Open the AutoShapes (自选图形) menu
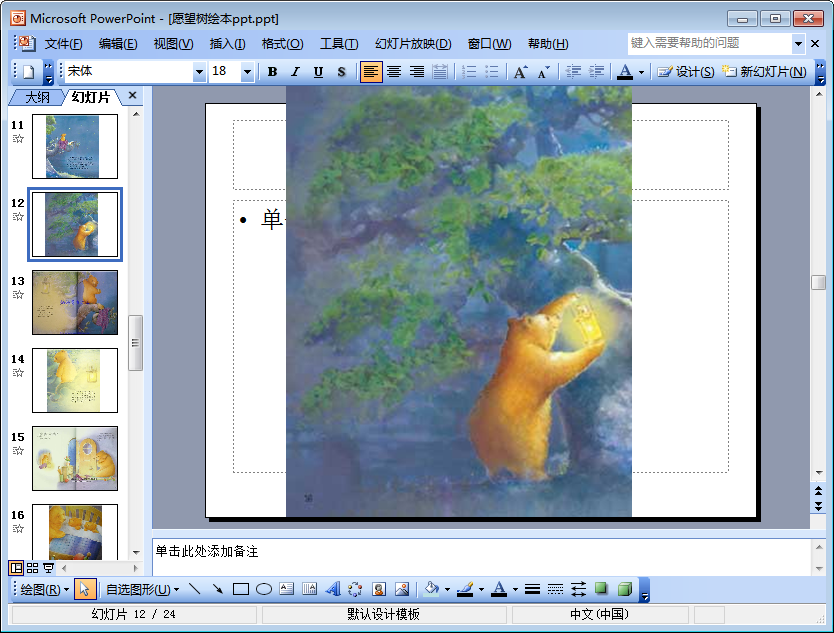Image resolution: width=834 pixels, height=633 pixels. tap(137, 589)
